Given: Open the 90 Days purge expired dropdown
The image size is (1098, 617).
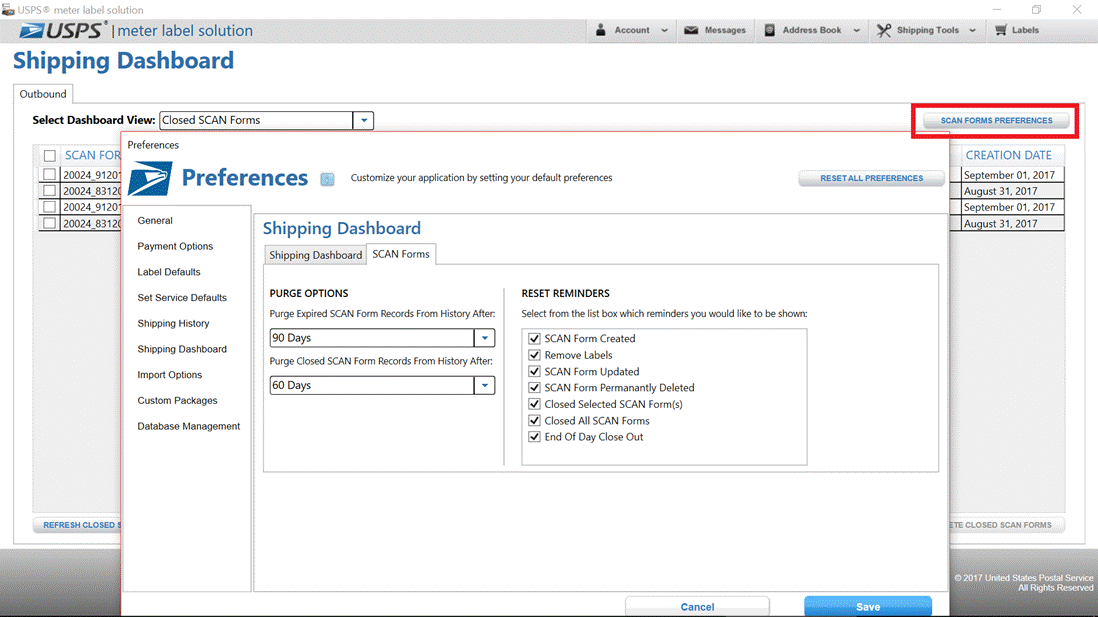Looking at the screenshot, I should click(485, 338).
